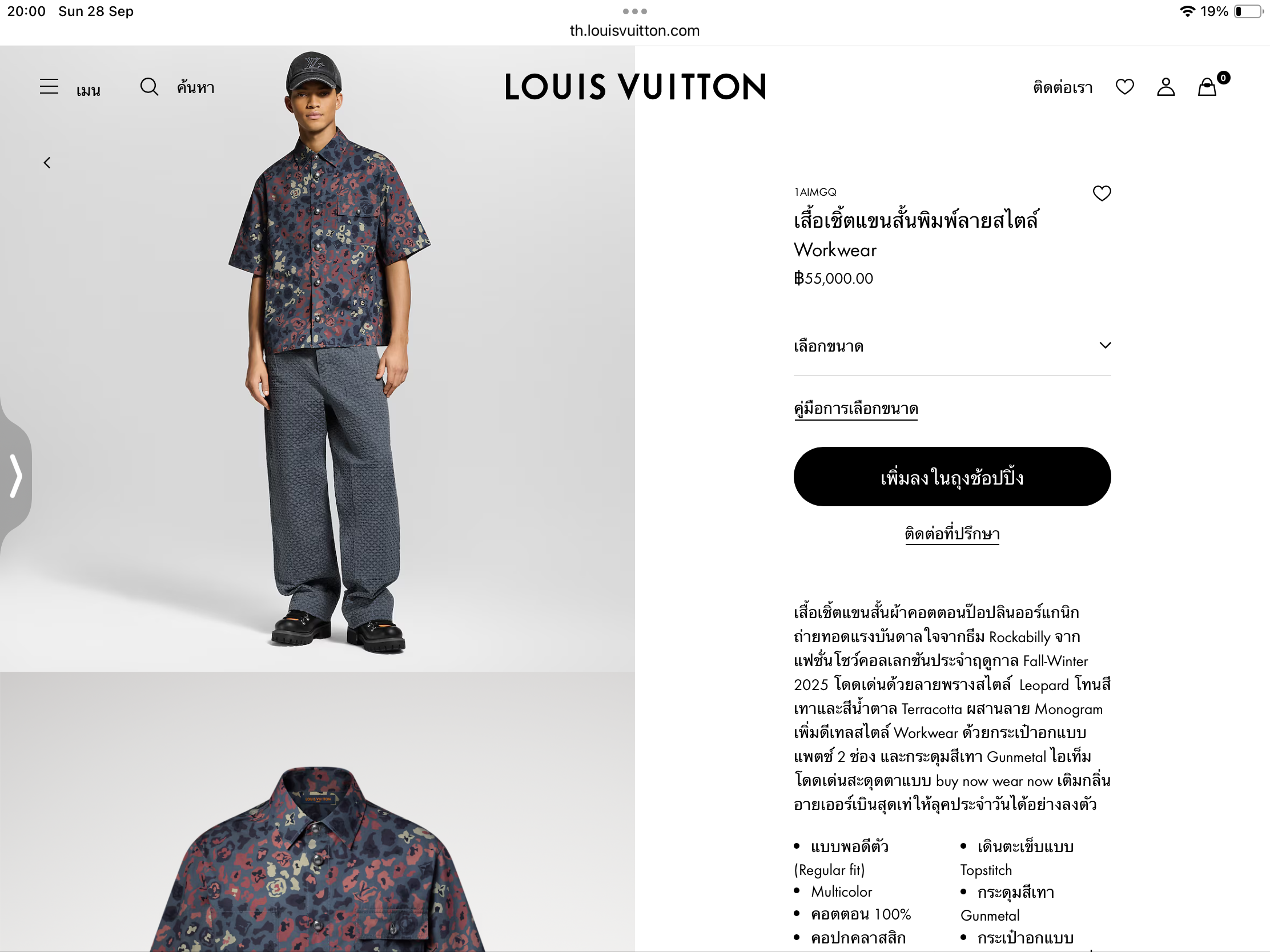
Task: Open the account profile icon
Action: click(x=1165, y=87)
